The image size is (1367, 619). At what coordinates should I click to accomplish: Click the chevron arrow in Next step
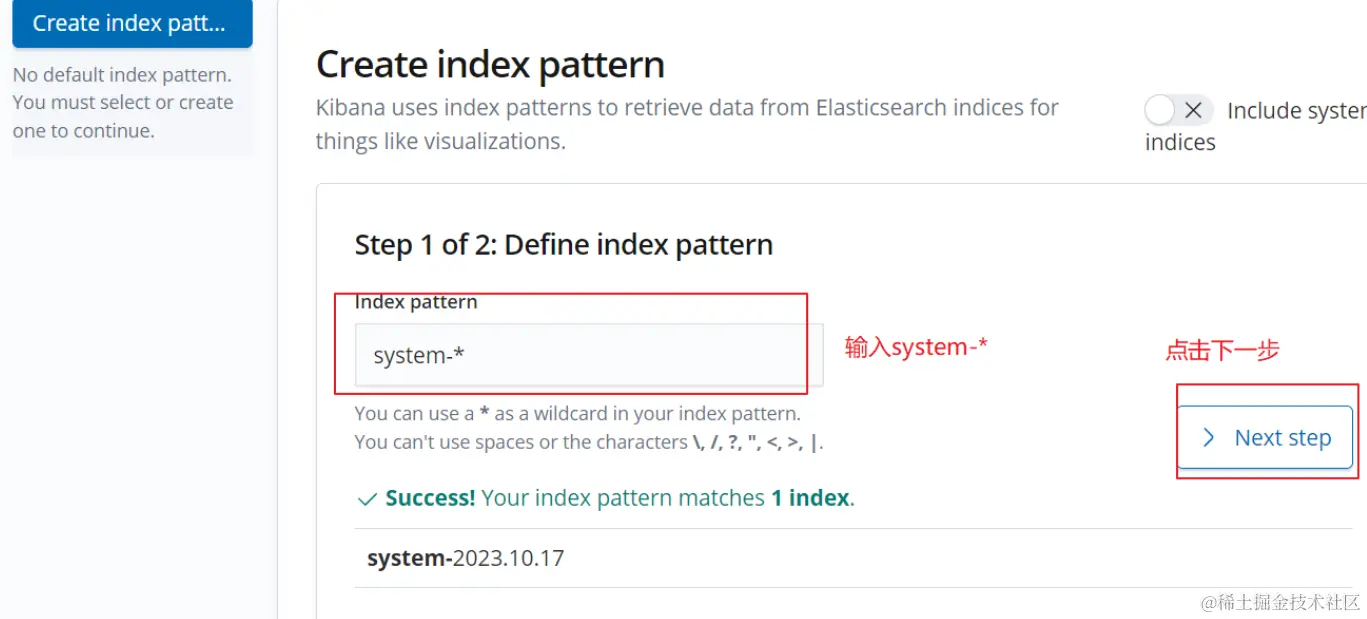coord(1209,437)
